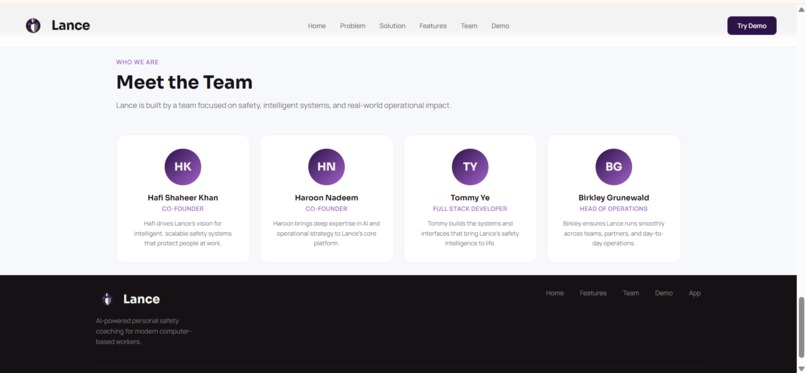This screenshot has height=373, width=806.
Task: Click the scrollbar up arrow
Action: click(x=801, y=9)
